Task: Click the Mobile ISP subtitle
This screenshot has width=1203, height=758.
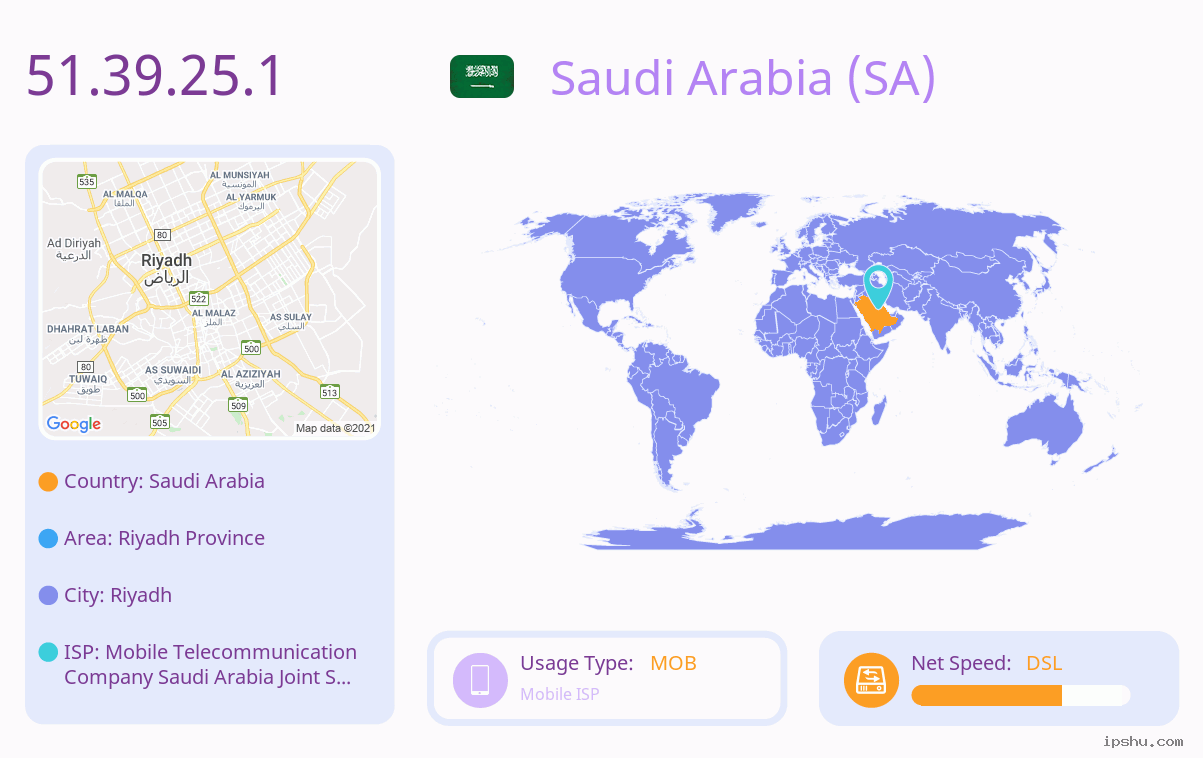Action: [x=560, y=694]
